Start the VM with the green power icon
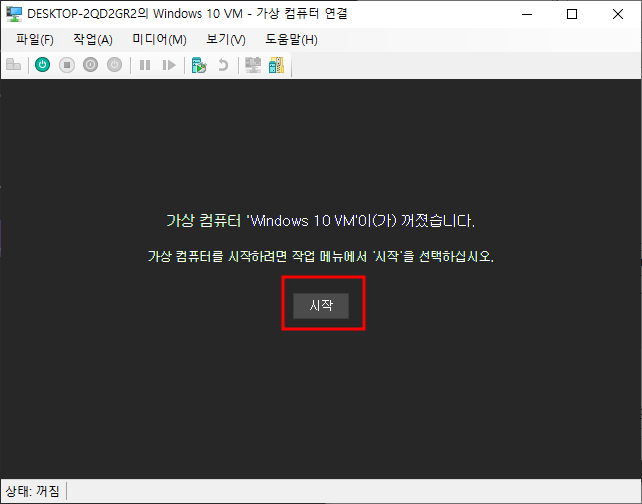 43,65
